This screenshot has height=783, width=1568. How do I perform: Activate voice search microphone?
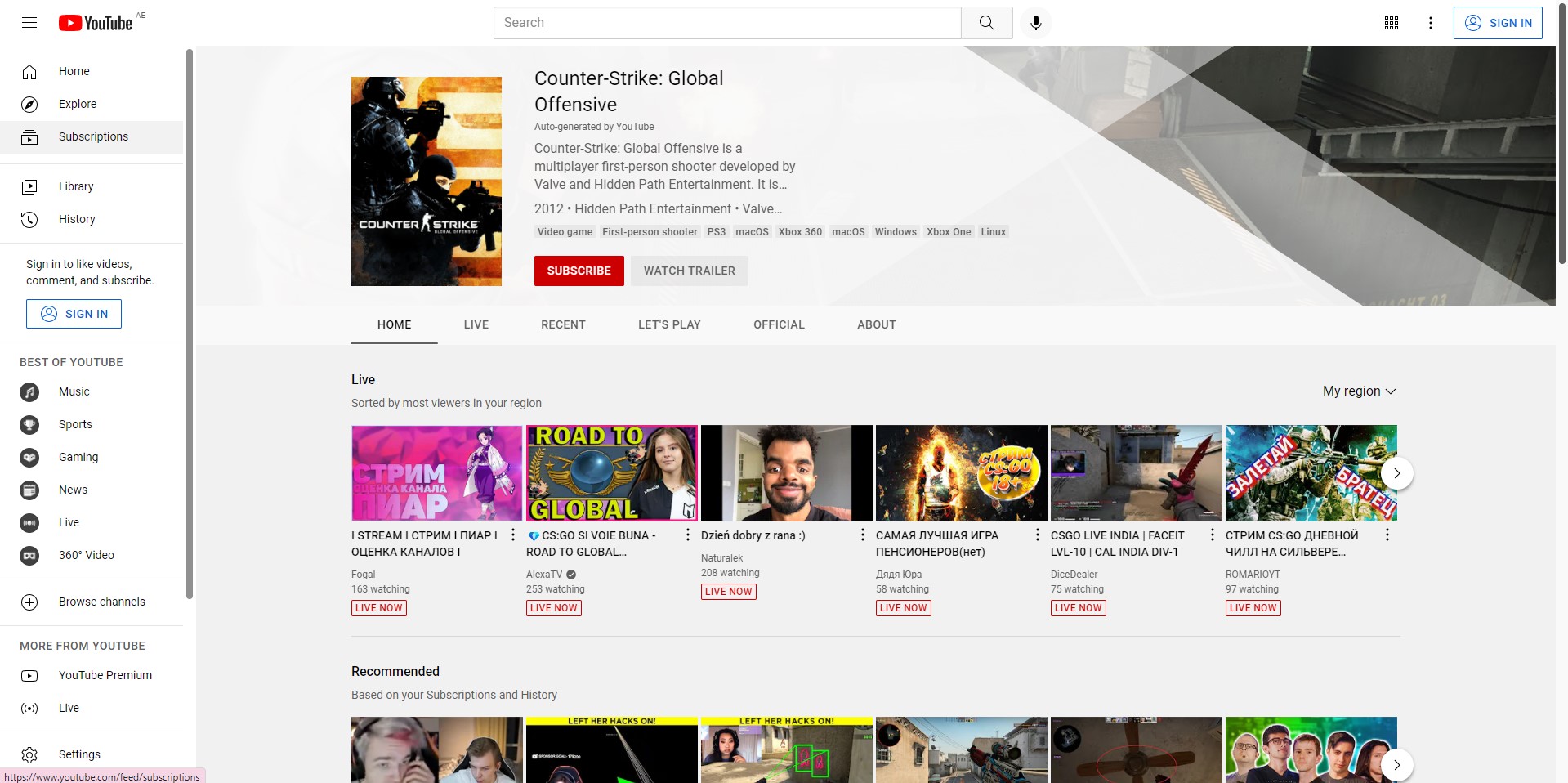1035,23
